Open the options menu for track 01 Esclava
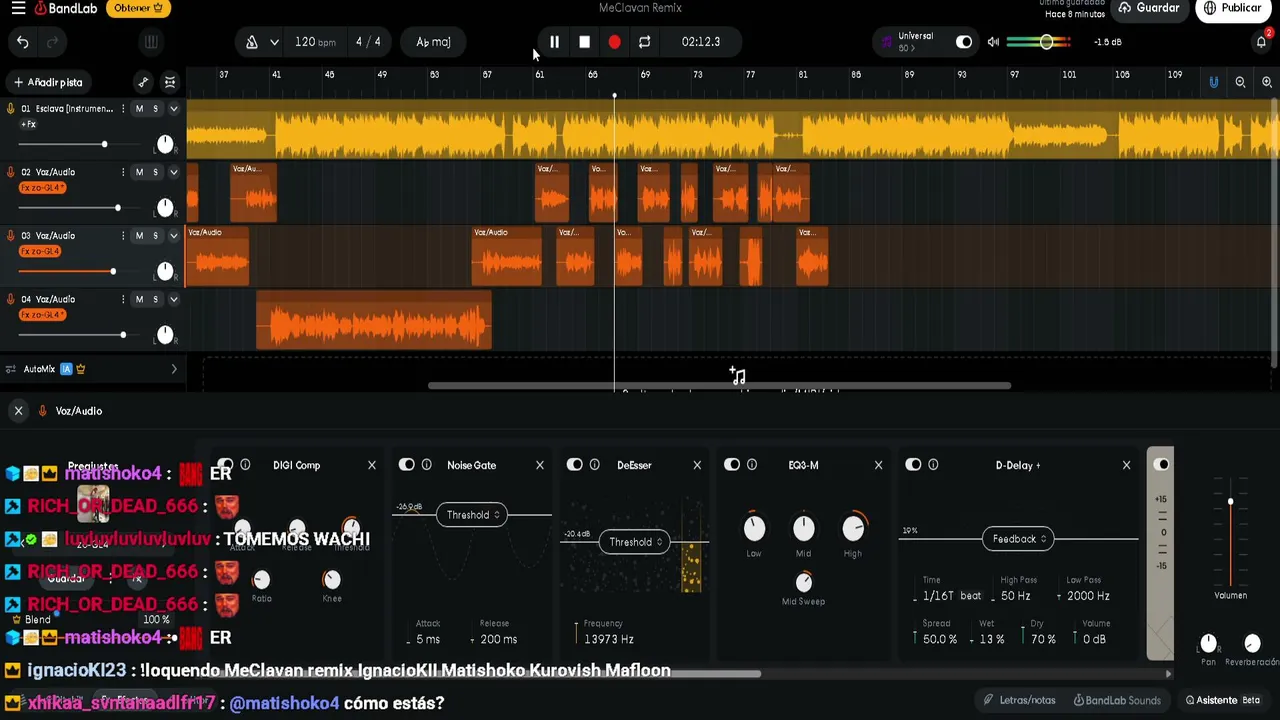This screenshot has height=720, width=1280. point(123,108)
